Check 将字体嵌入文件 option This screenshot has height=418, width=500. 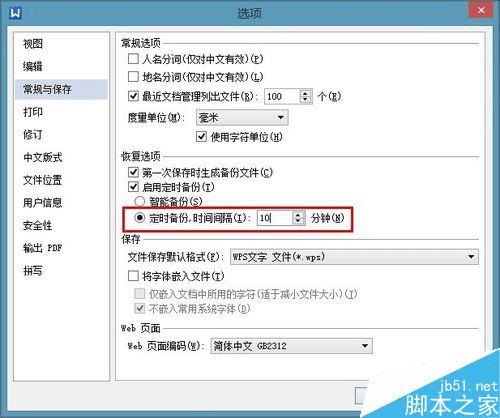(133, 276)
